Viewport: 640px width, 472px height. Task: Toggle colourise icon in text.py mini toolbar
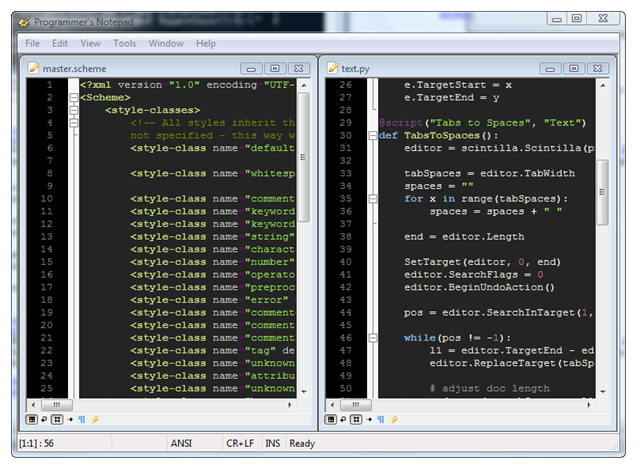(x=331, y=419)
